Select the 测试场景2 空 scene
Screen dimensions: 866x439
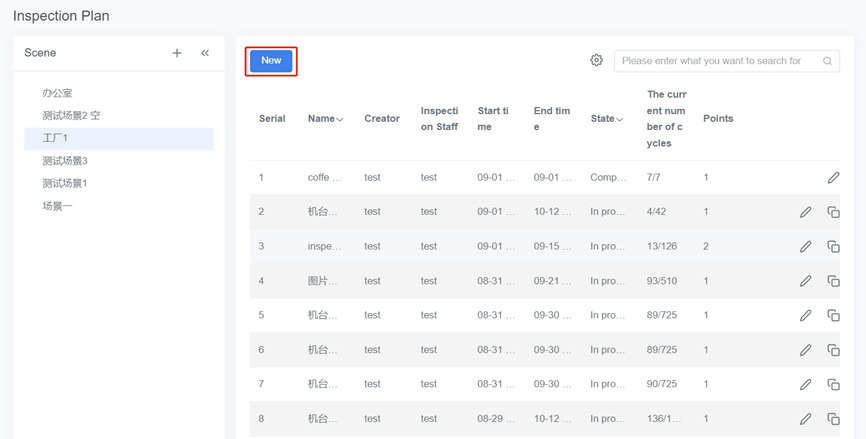[x=71, y=116]
